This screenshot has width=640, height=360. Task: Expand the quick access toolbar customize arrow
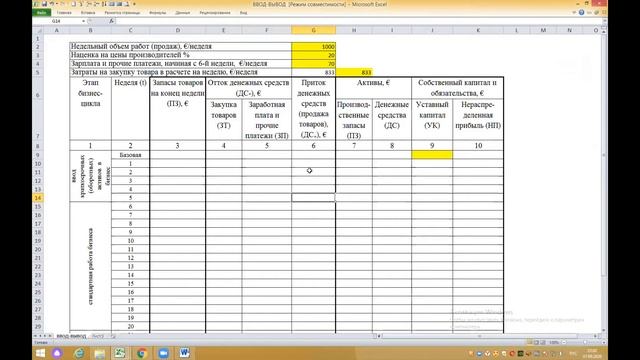coord(134,4)
